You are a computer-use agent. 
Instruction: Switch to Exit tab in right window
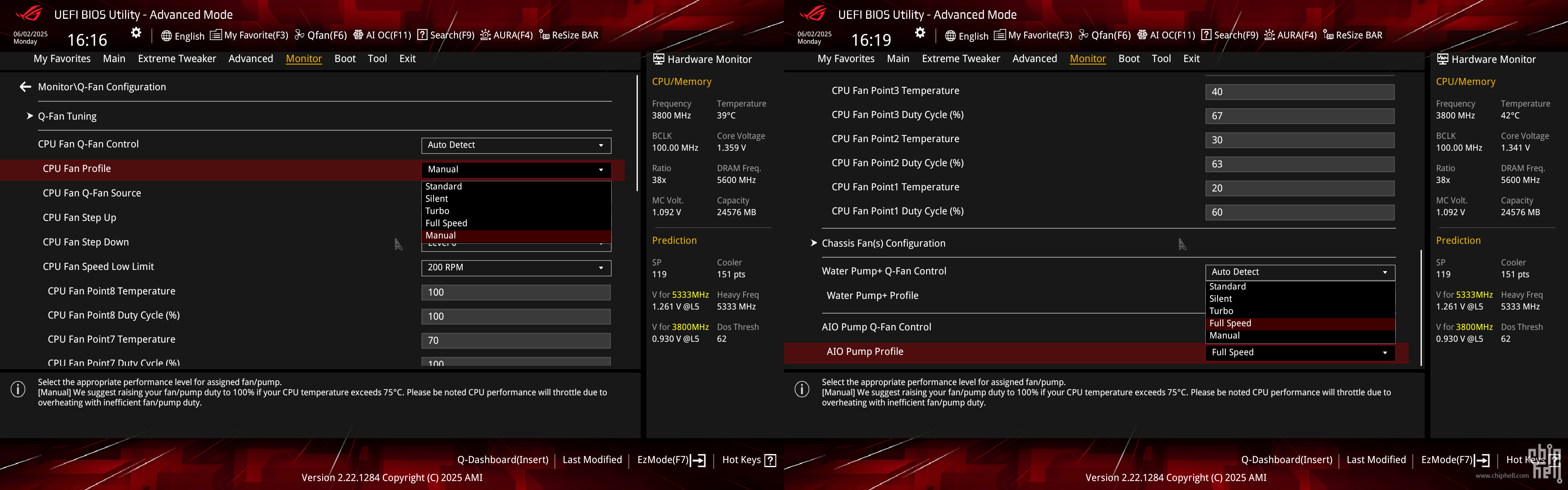[x=1191, y=58]
